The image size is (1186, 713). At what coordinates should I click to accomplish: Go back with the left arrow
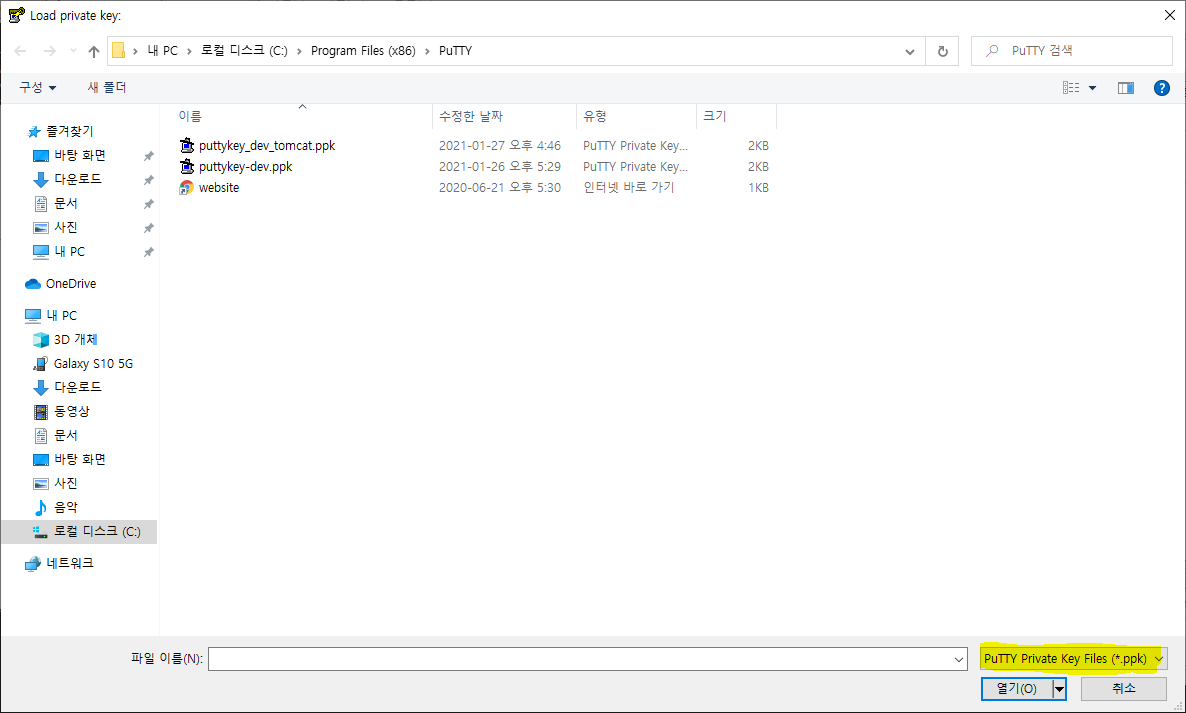click(20, 51)
